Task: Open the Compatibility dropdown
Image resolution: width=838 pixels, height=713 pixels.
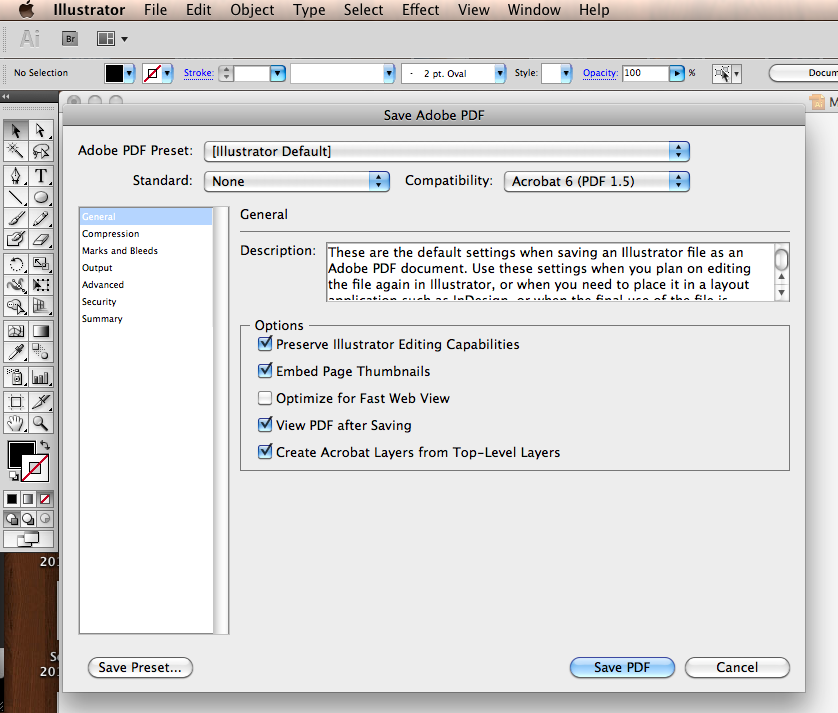Action: pyautogui.click(x=596, y=181)
